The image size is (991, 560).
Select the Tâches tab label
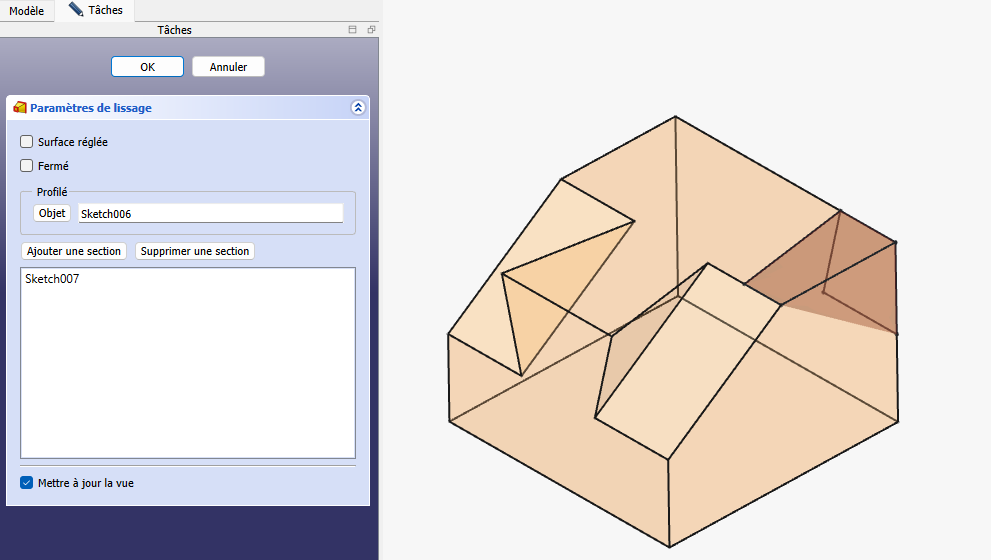click(x=105, y=10)
